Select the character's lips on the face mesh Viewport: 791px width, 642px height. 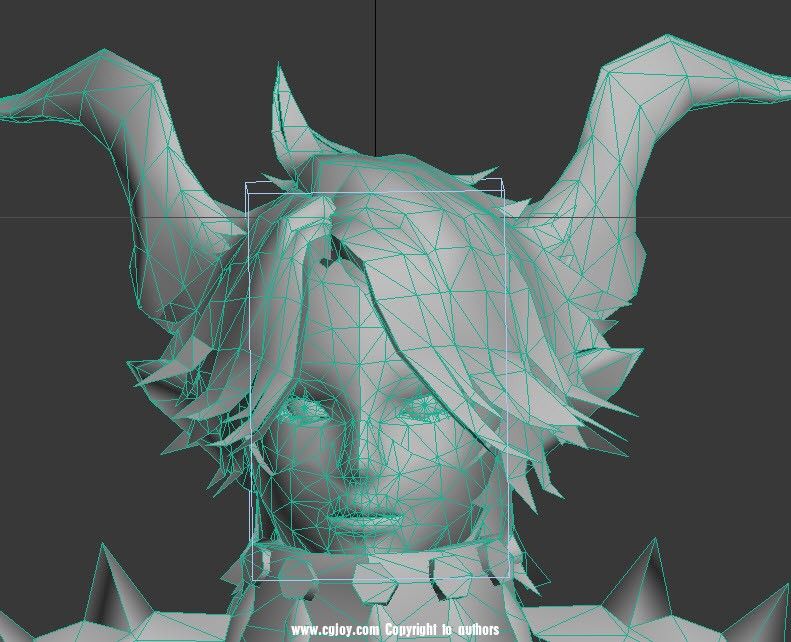coord(364,519)
